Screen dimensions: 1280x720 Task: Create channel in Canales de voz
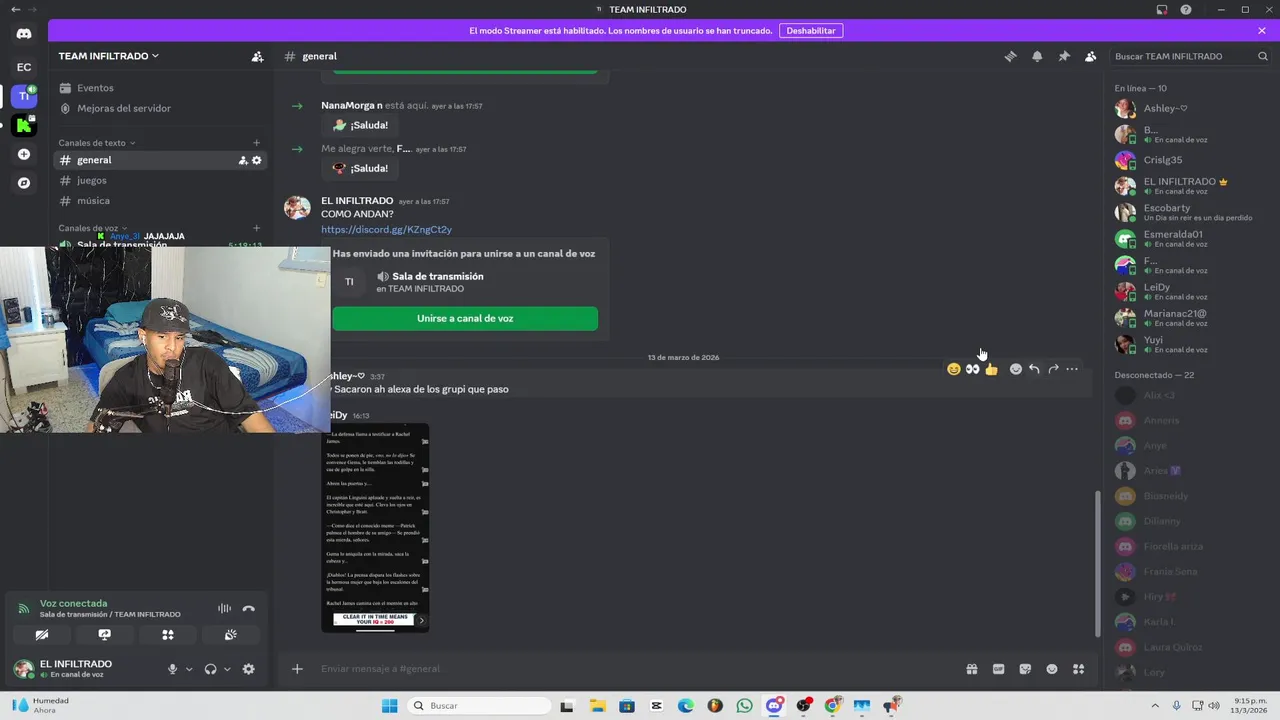(257, 228)
